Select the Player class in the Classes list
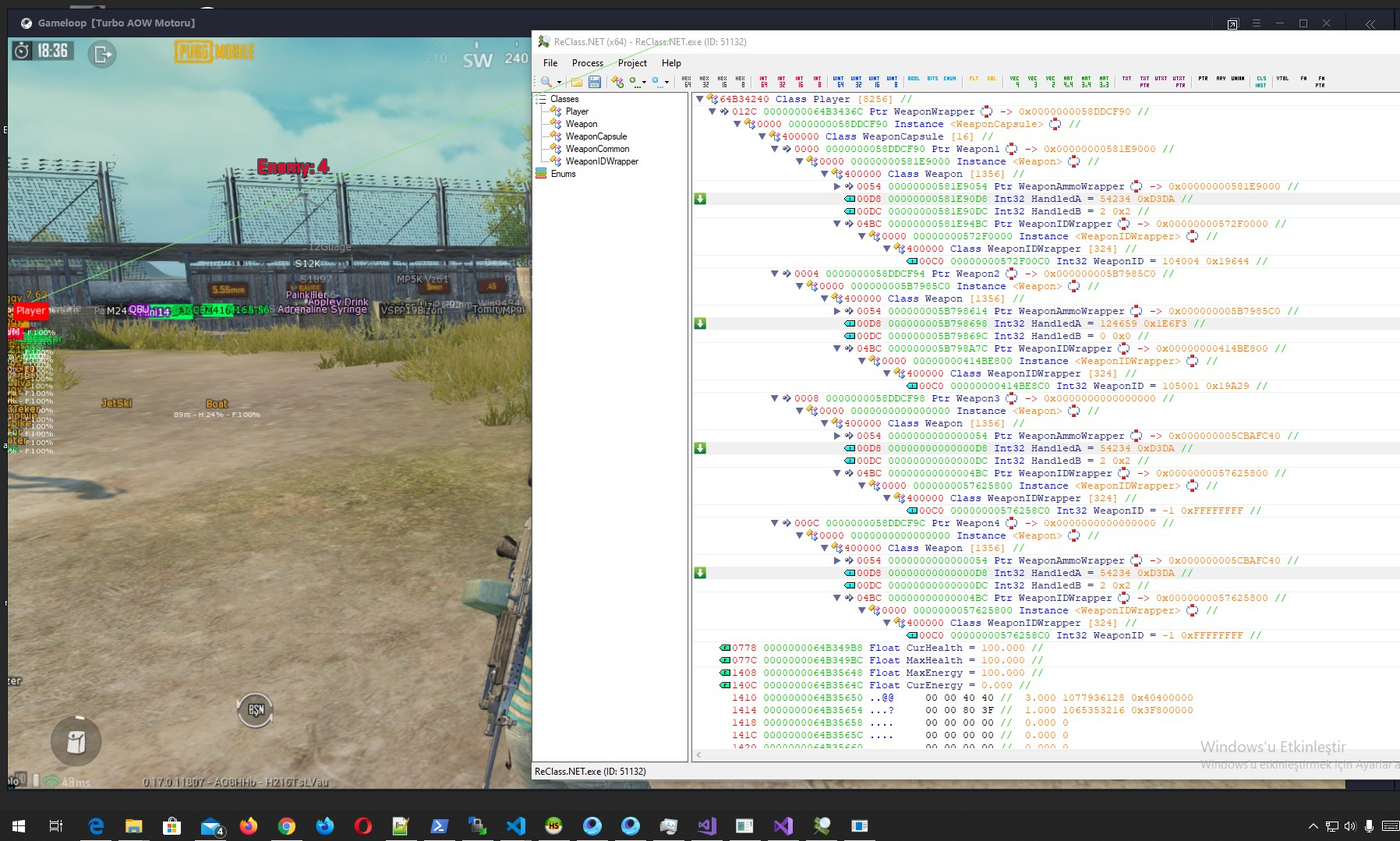1400x841 pixels. click(577, 111)
